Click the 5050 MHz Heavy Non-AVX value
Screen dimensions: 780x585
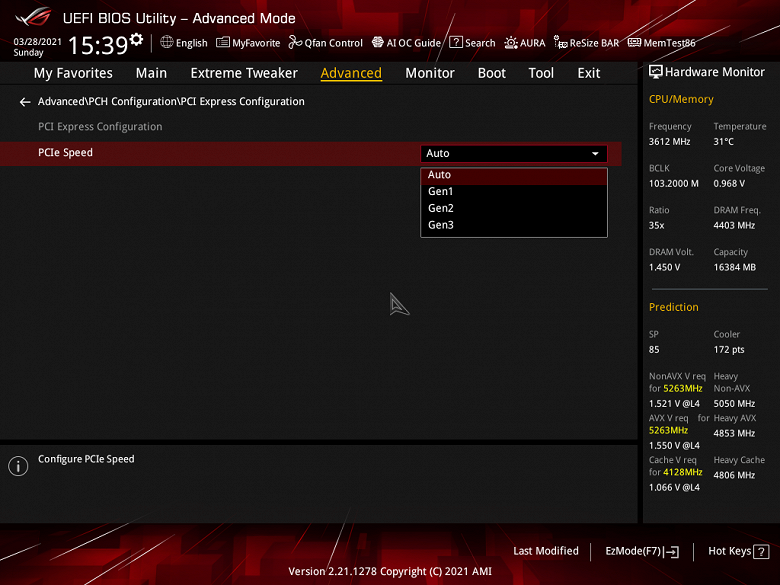(x=734, y=403)
